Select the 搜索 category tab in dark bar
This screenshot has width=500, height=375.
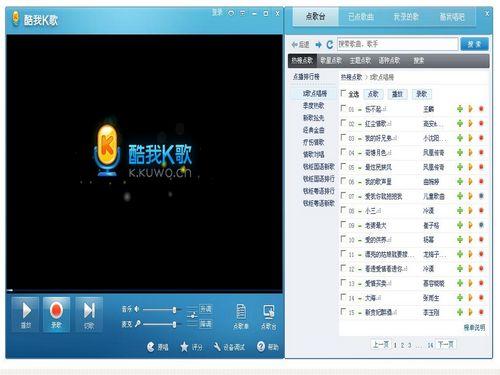click(419, 60)
